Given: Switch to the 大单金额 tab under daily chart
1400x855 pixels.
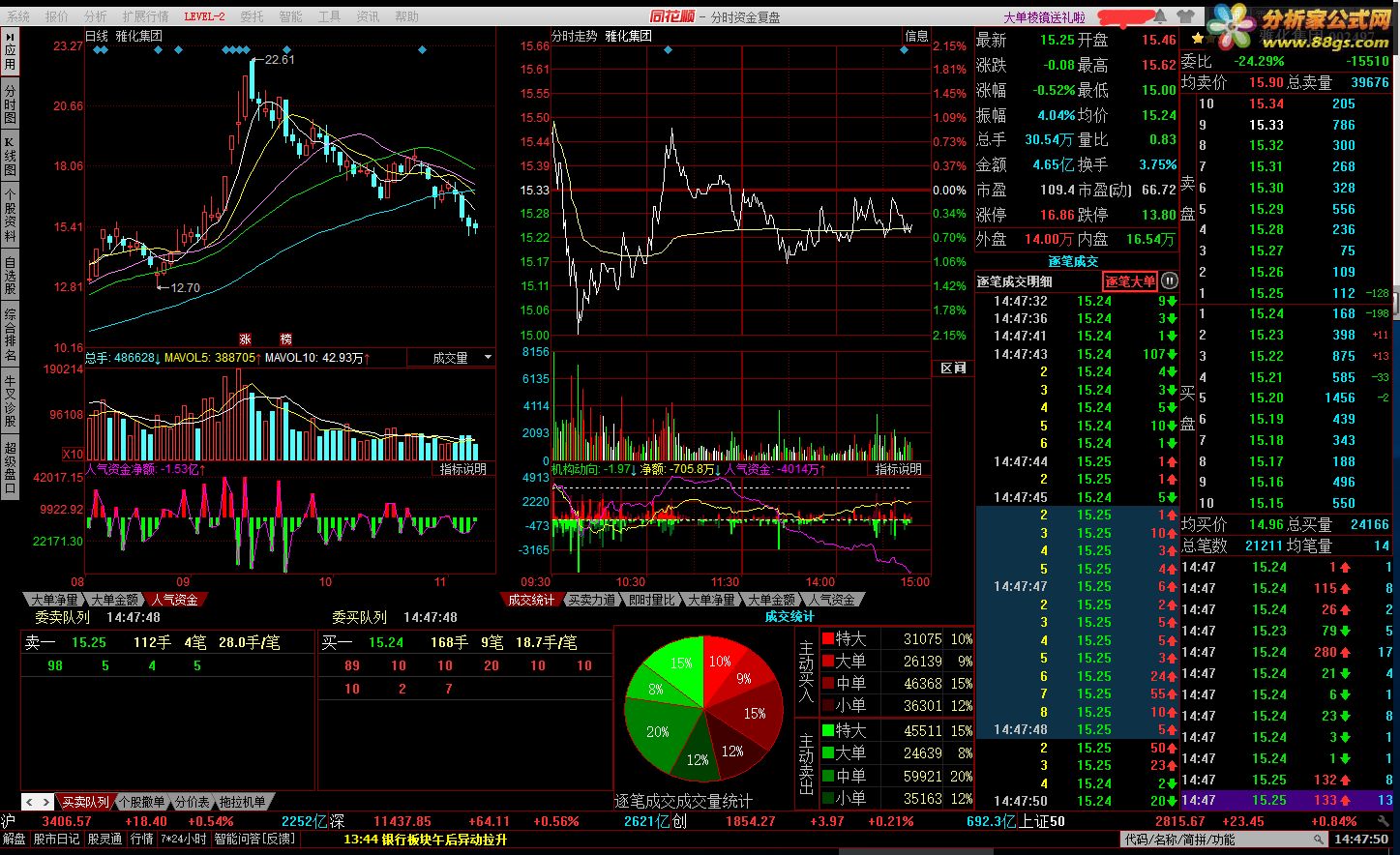Looking at the screenshot, I should click(115, 600).
